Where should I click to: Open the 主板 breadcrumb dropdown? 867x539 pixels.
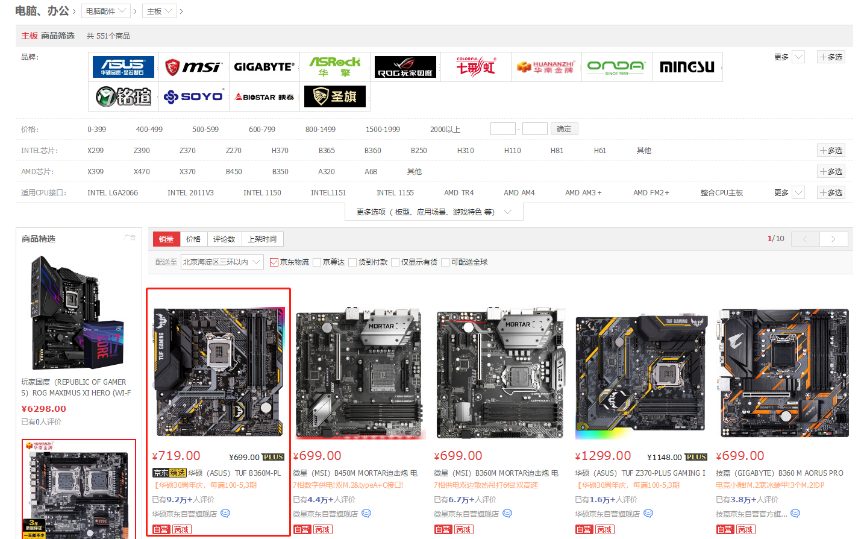coord(159,11)
